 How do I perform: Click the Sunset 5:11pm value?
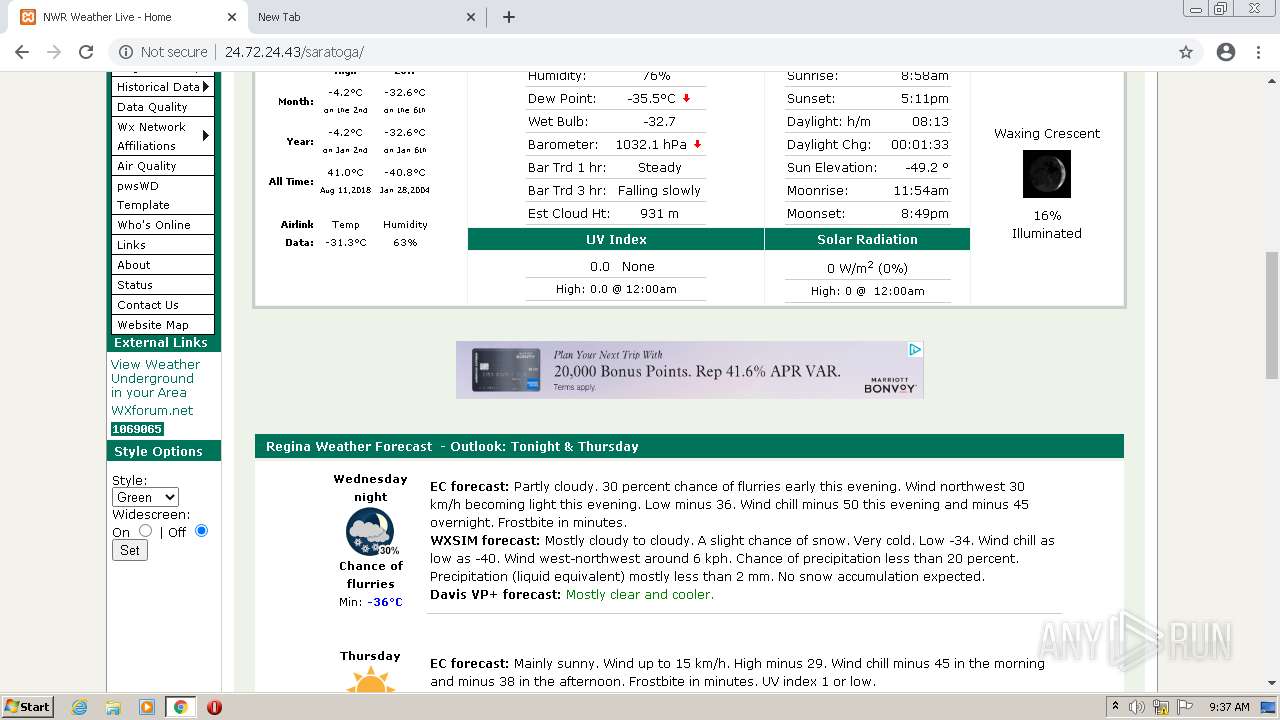tap(924, 99)
